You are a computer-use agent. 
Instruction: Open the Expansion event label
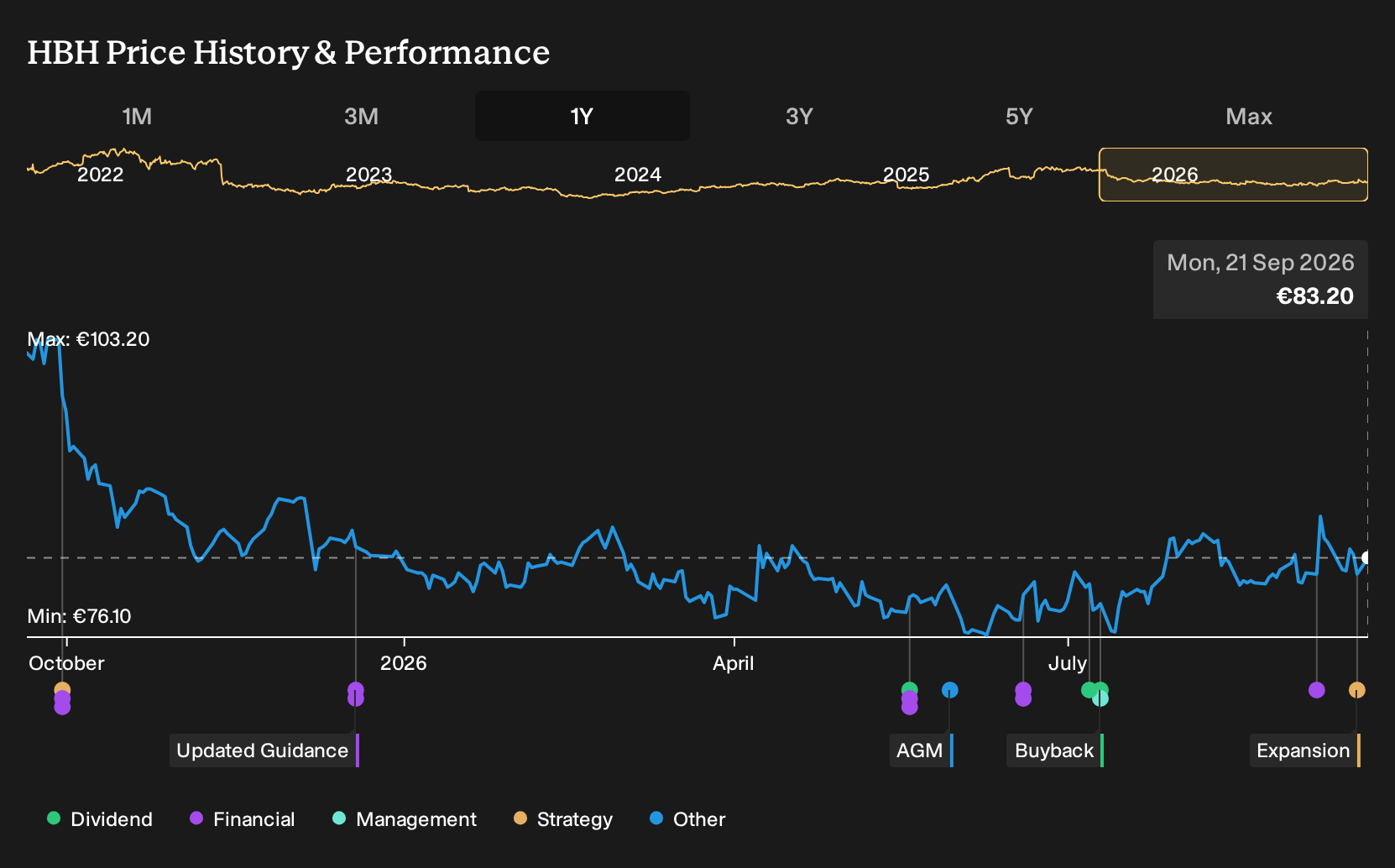point(1304,750)
